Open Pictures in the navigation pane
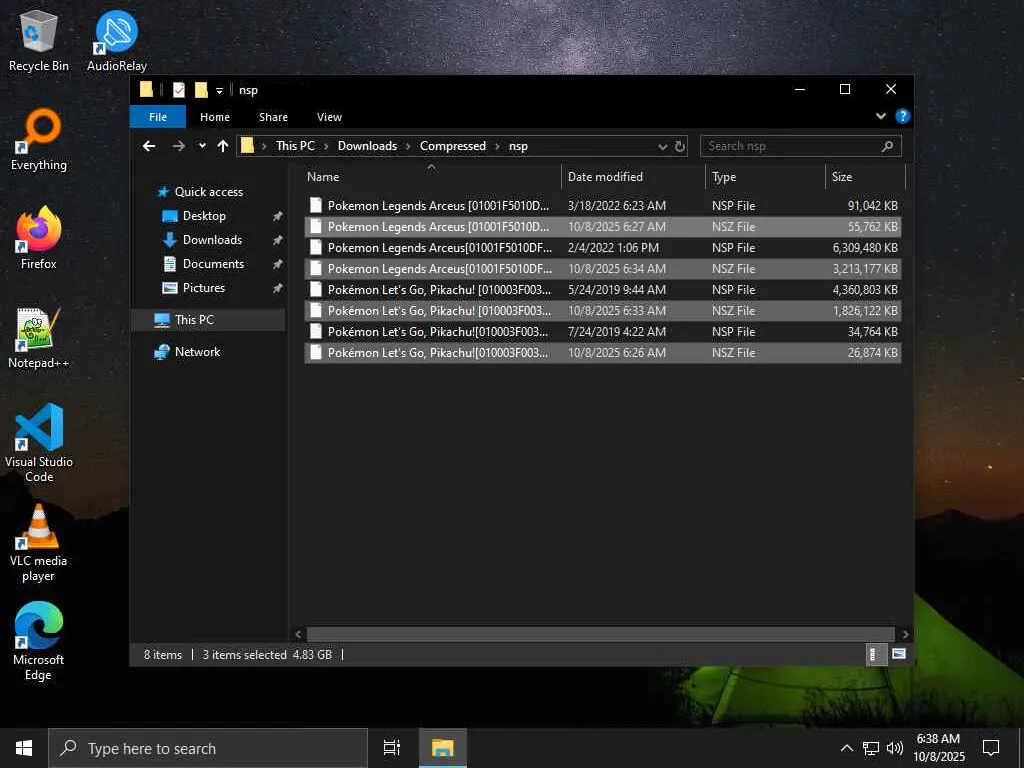 pos(203,288)
